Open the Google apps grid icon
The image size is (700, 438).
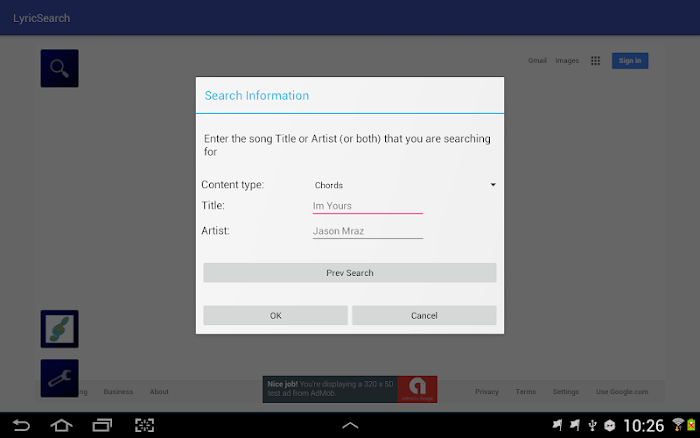point(595,61)
